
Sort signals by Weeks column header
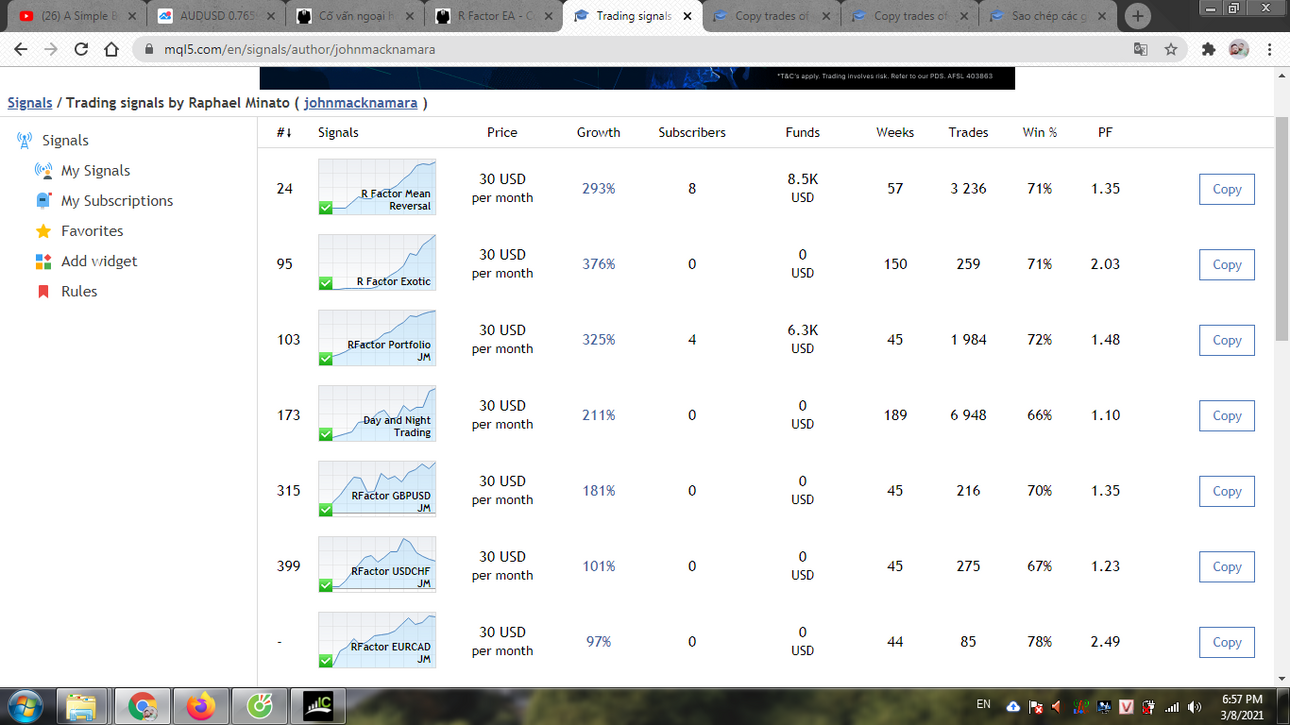coord(895,132)
